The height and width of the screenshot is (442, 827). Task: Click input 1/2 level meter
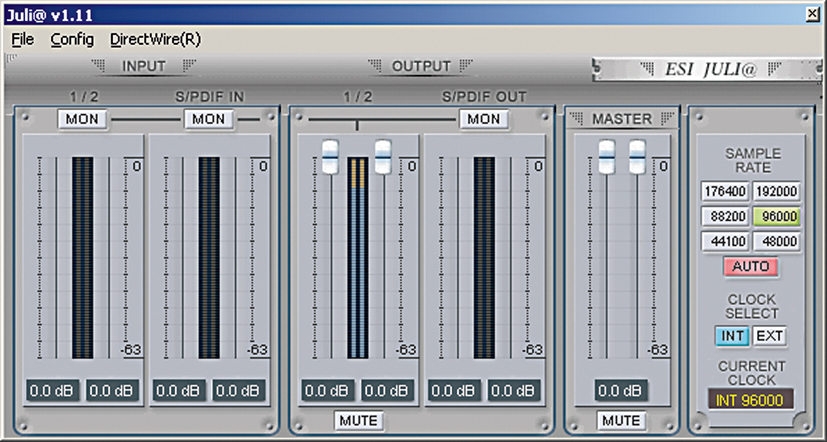[82, 258]
